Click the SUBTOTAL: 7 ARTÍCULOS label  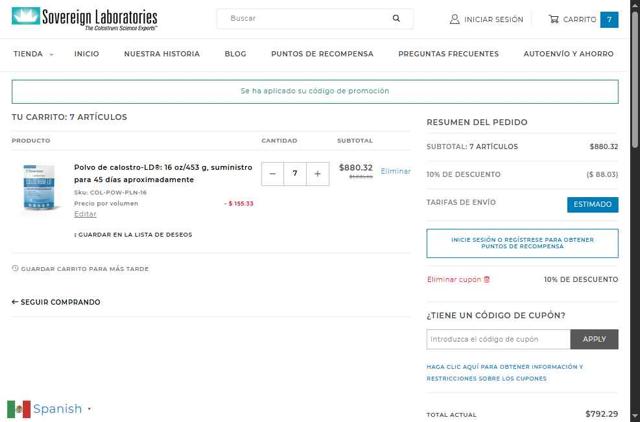pyautogui.click(x=472, y=147)
